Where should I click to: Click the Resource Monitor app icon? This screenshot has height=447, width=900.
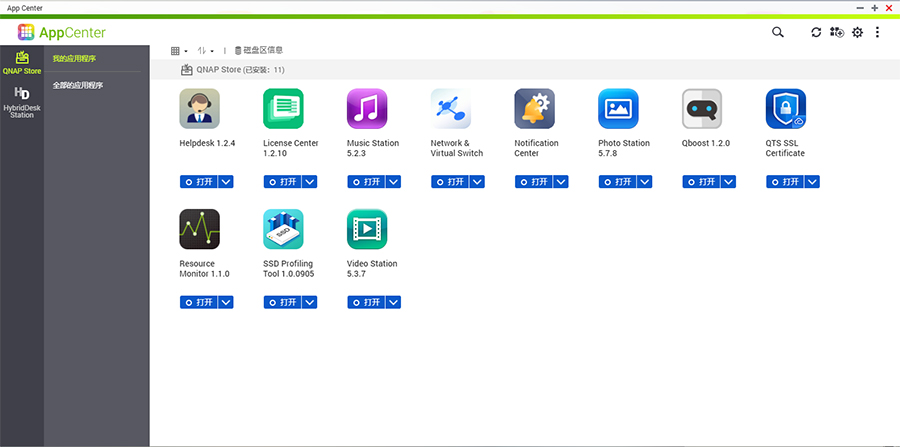coord(199,229)
